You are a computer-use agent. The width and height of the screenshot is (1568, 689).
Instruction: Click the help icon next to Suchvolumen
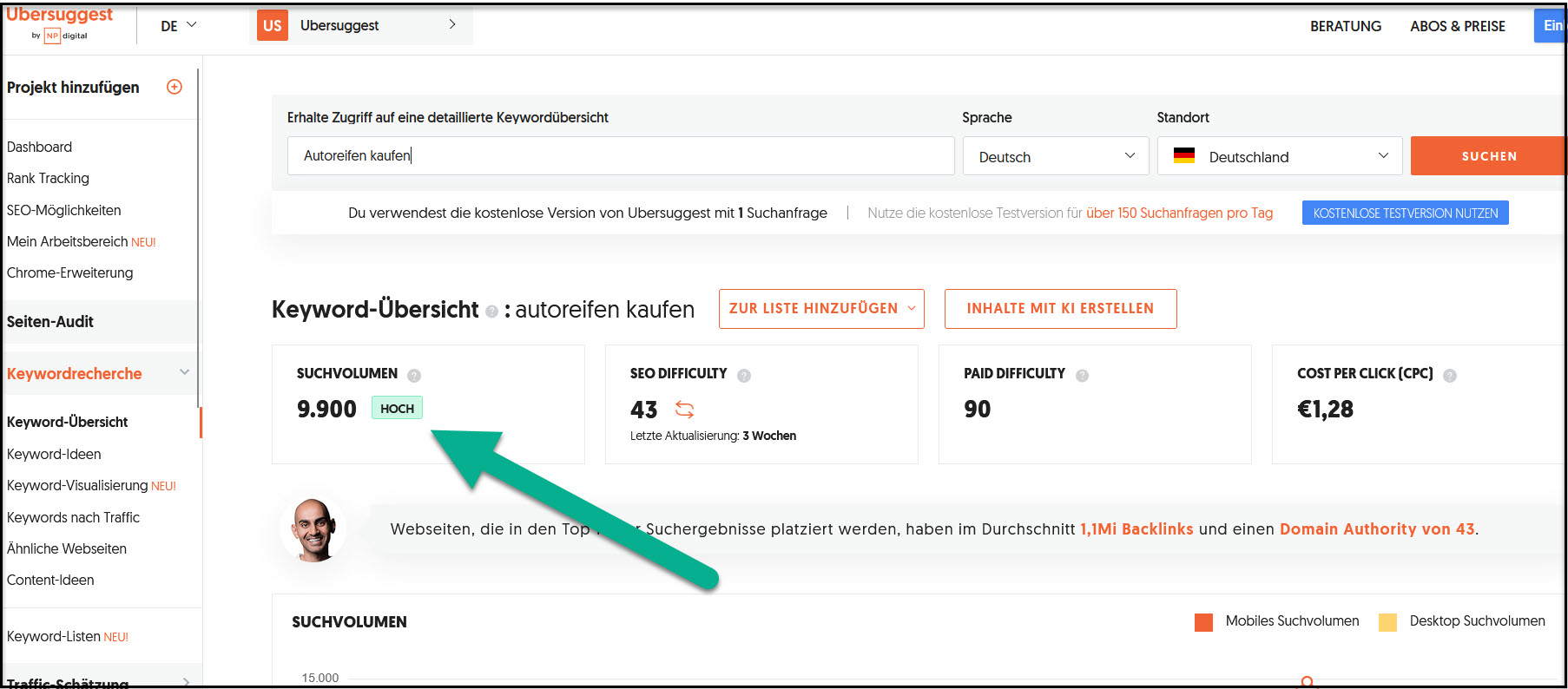414,375
